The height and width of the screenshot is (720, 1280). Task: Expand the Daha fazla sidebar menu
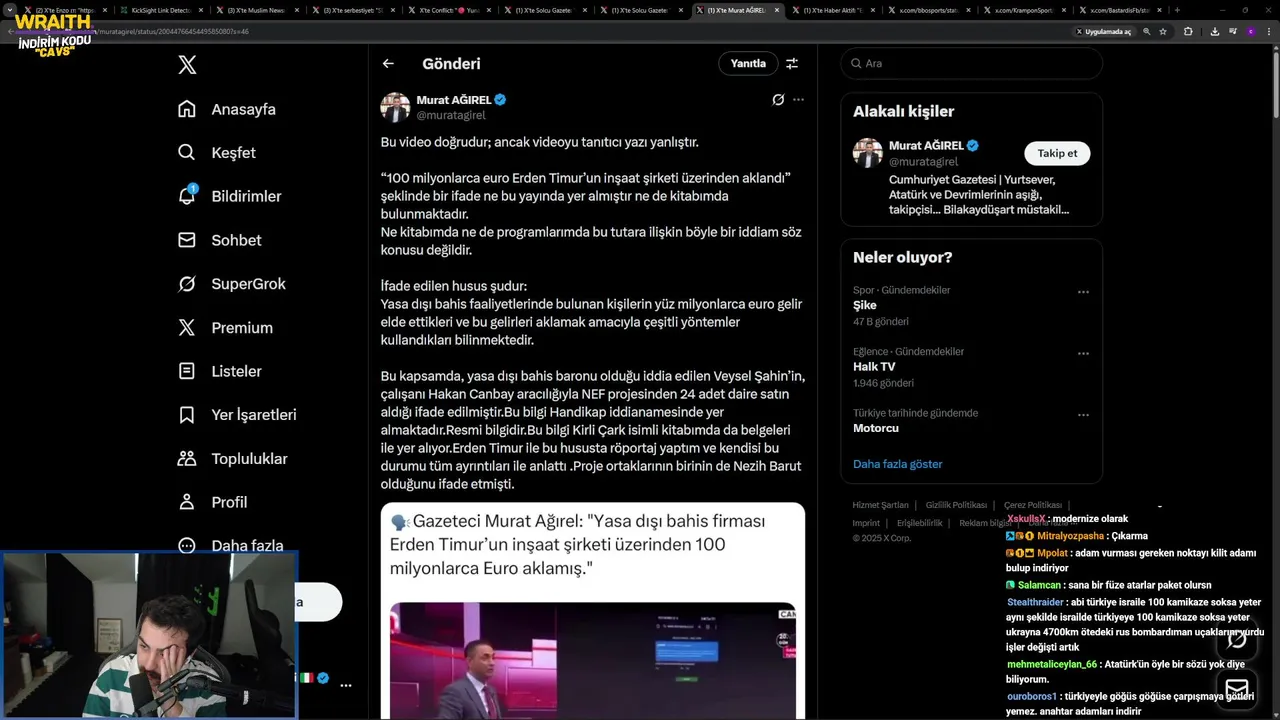[231, 546]
